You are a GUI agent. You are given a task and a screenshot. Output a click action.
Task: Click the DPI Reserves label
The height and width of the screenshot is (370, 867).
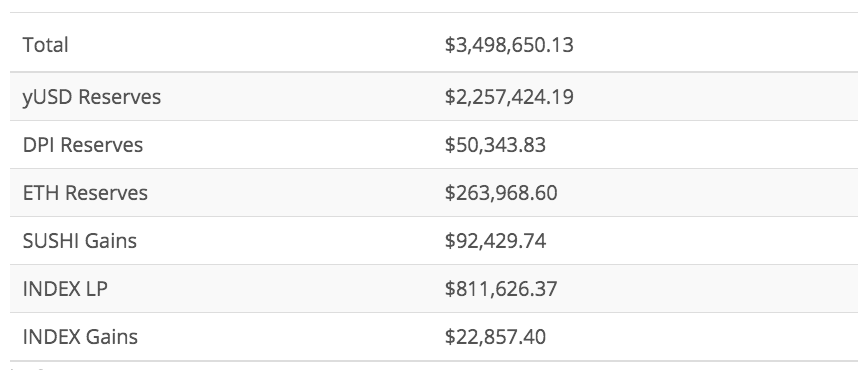(x=83, y=145)
